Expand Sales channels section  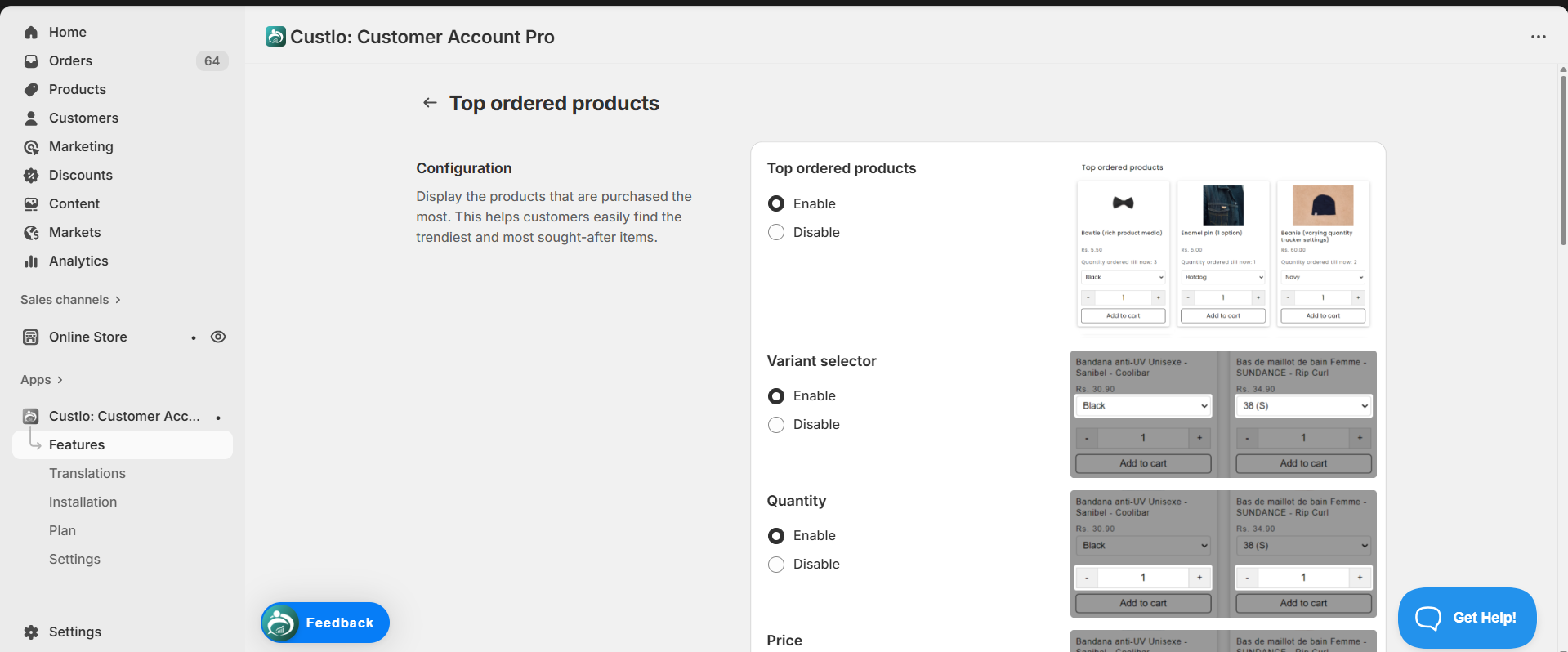click(x=70, y=300)
